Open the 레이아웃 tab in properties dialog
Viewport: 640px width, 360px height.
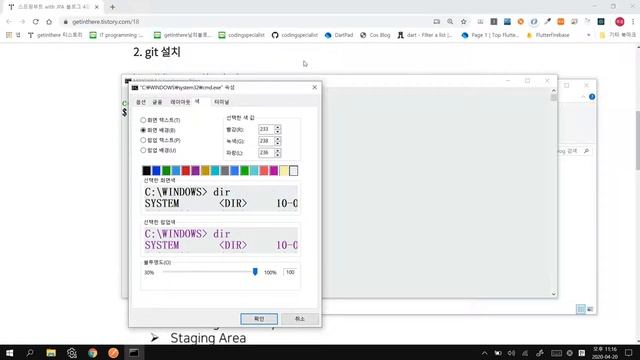click(x=180, y=102)
